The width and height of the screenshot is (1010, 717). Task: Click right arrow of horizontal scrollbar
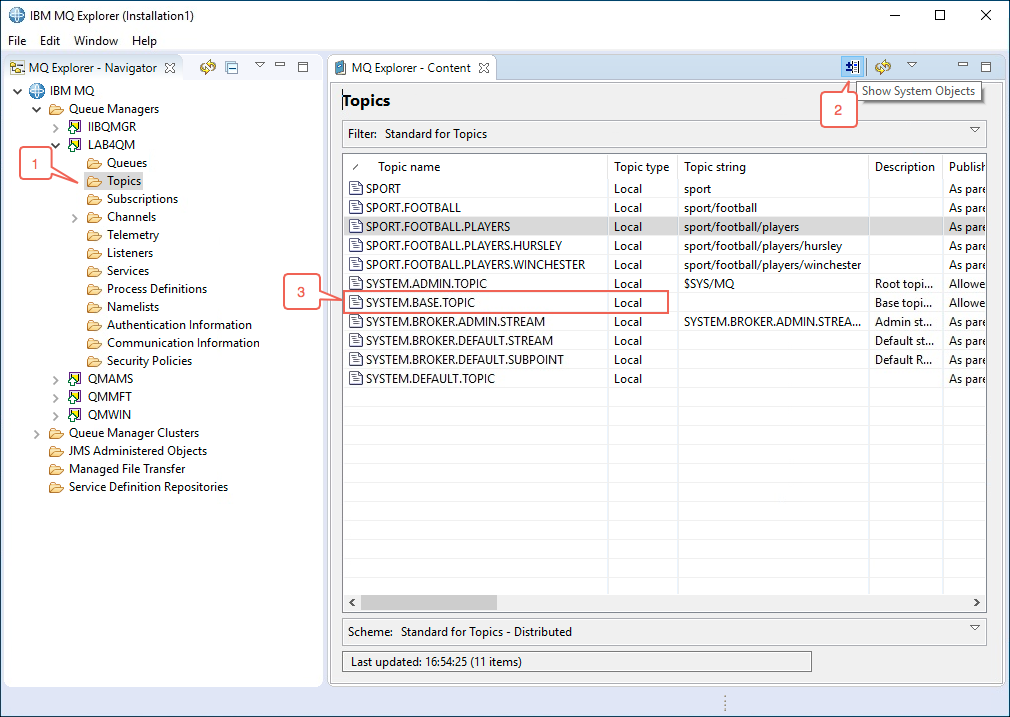977,602
